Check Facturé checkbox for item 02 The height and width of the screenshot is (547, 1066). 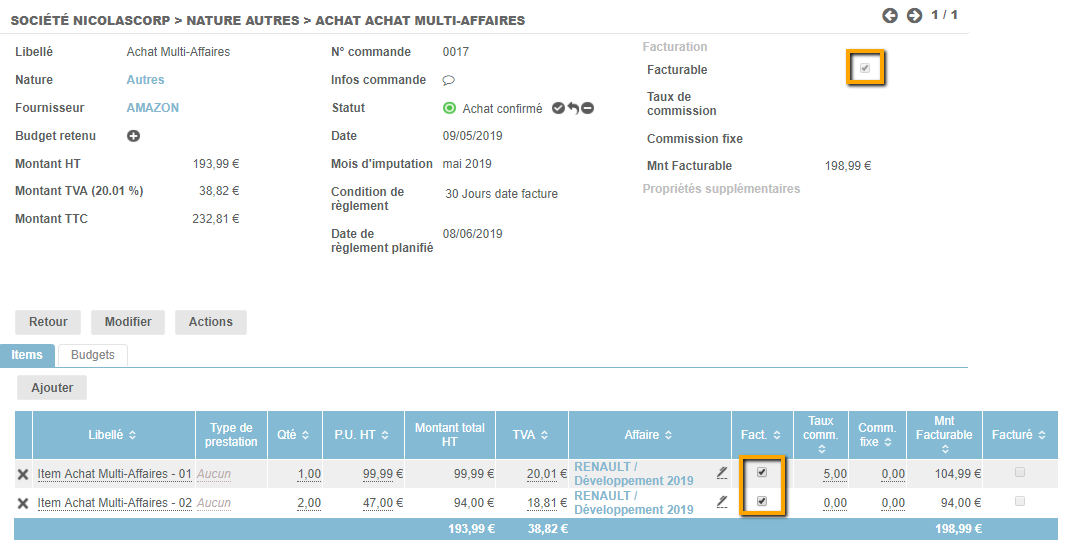1019,501
